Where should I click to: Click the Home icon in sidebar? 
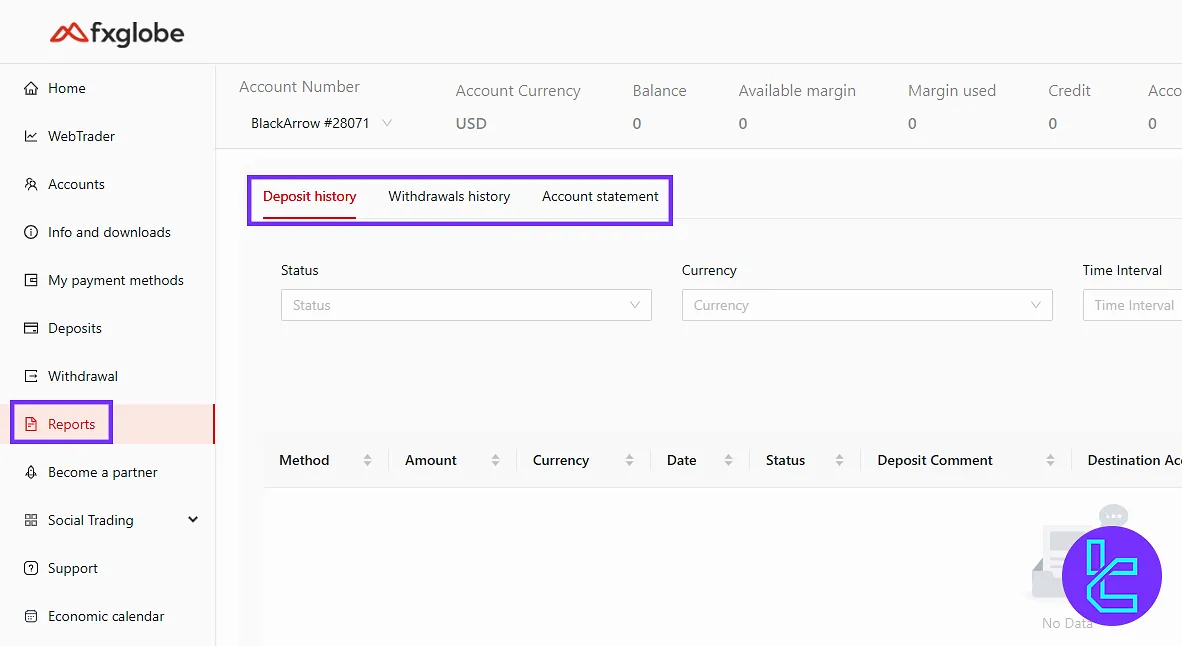(31, 88)
